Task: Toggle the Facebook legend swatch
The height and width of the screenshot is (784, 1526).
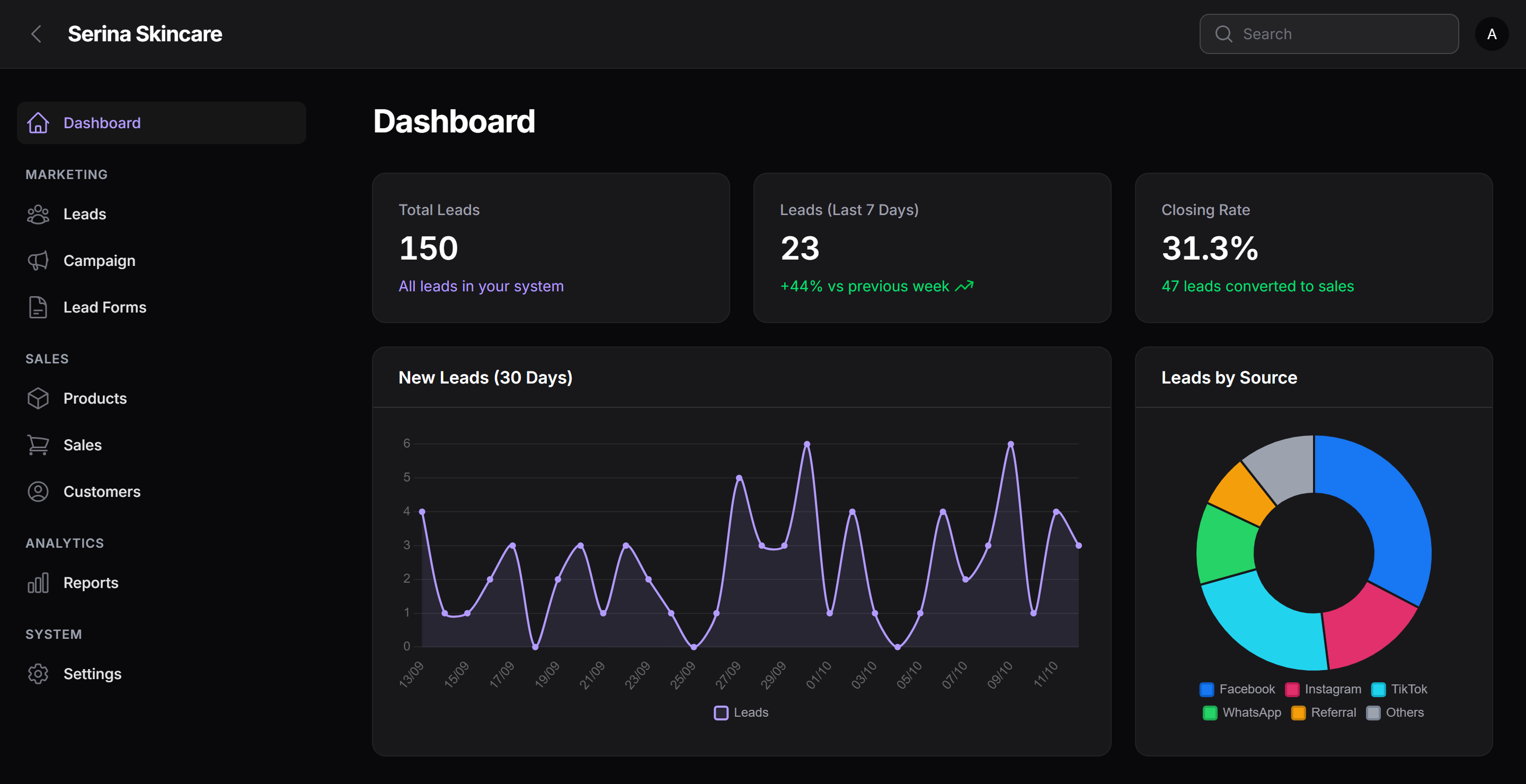Action: [x=1206, y=689]
